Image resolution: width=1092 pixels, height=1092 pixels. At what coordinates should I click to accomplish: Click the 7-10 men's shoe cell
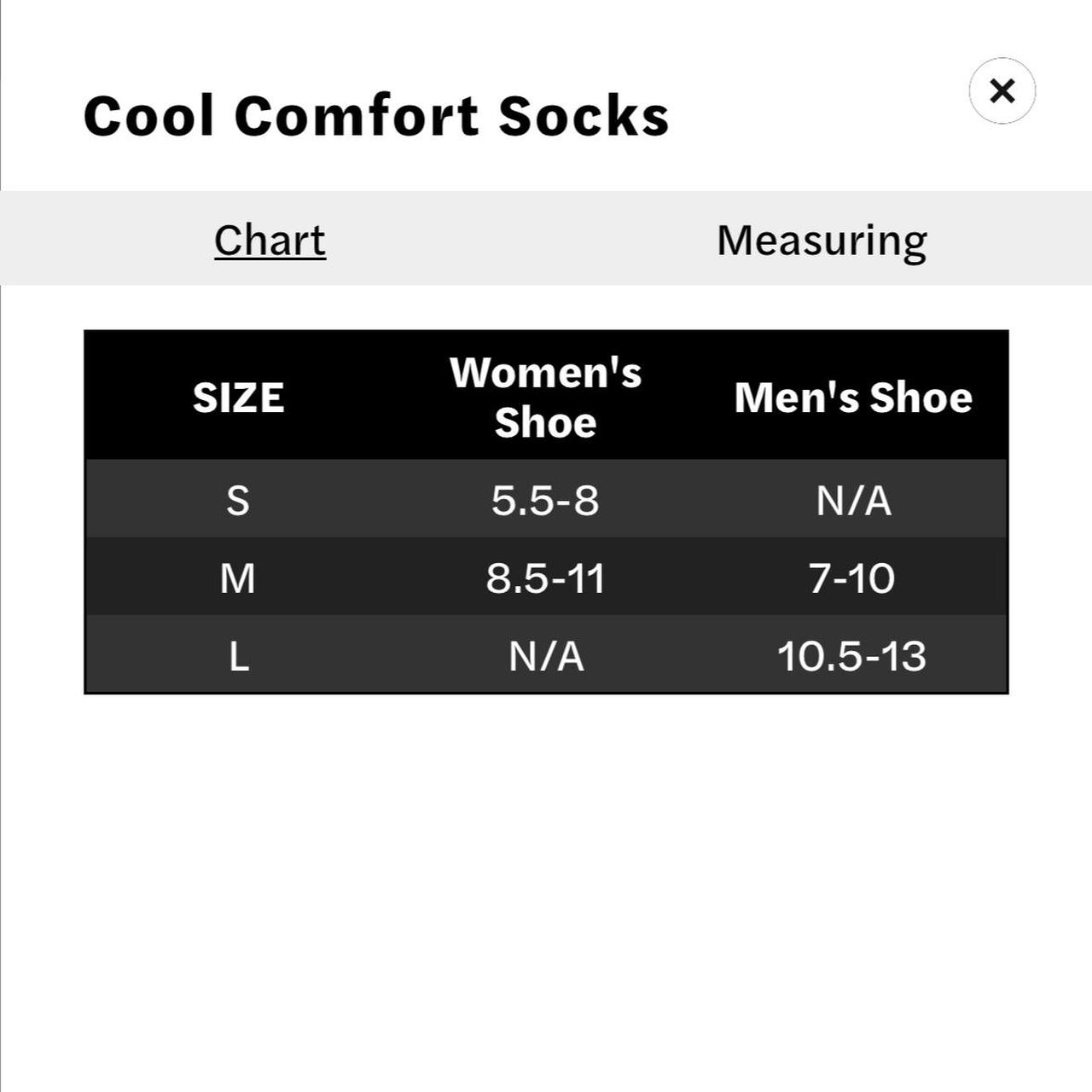click(853, 578)
